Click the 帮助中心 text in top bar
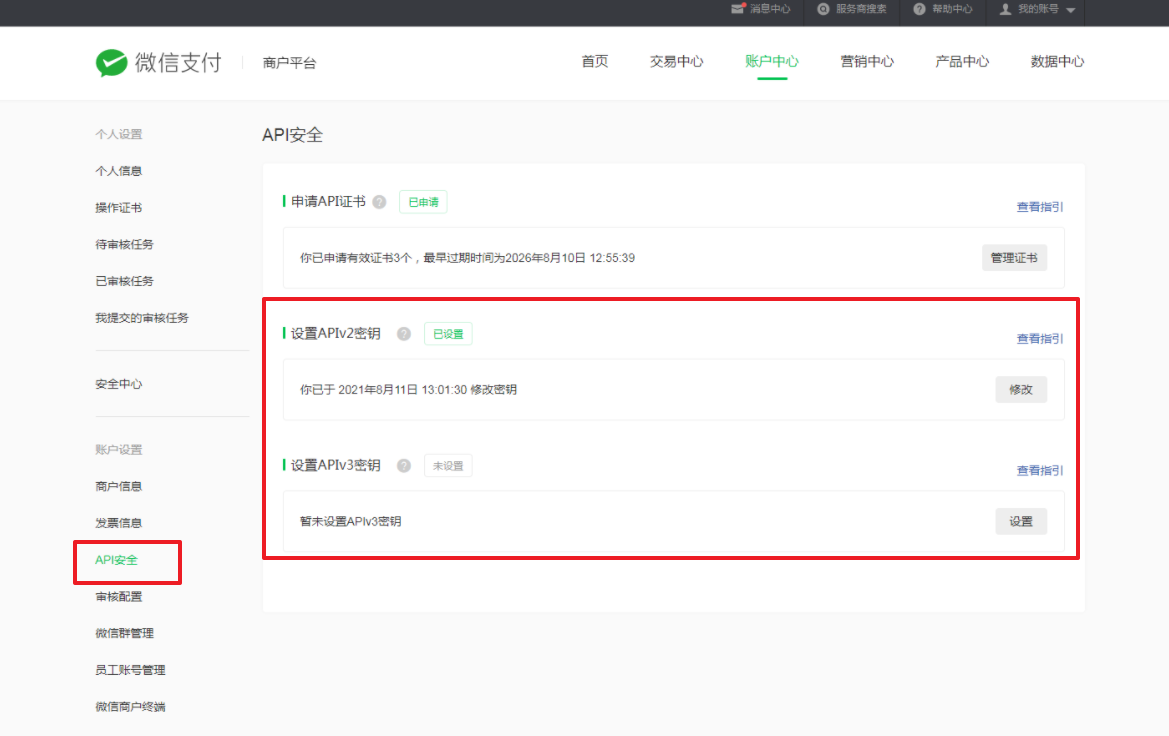1169x736 pixels. pos(952,9)
